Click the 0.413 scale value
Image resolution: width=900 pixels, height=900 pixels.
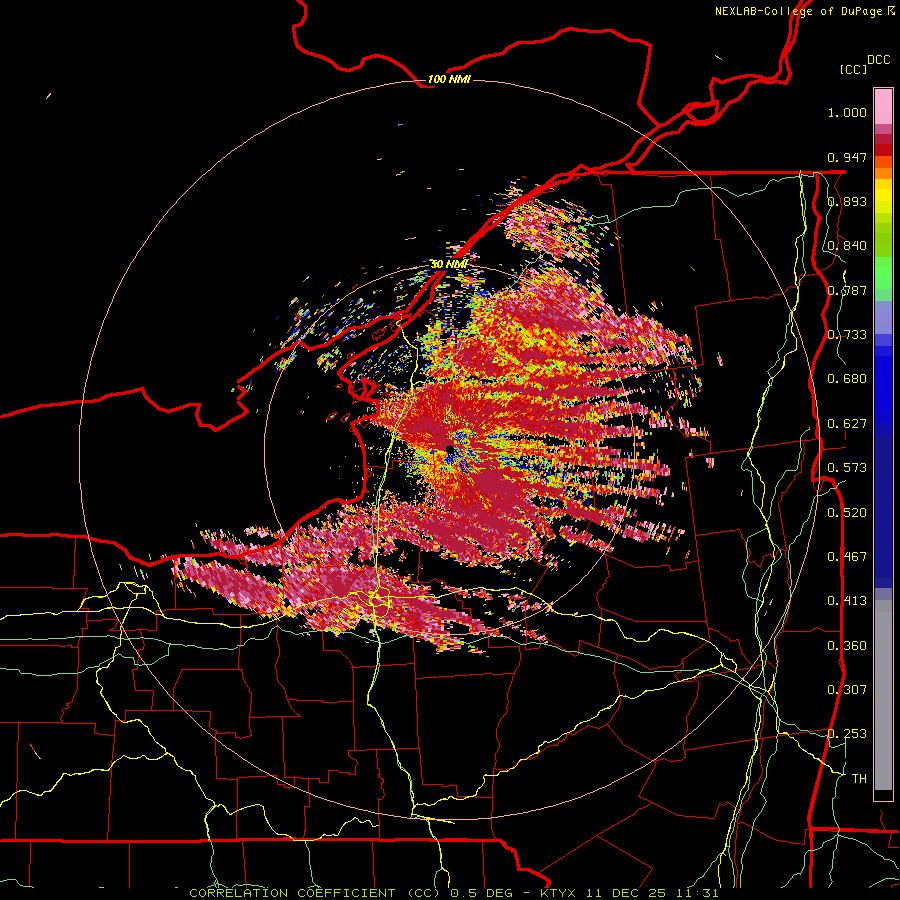[x=847, y=601]
